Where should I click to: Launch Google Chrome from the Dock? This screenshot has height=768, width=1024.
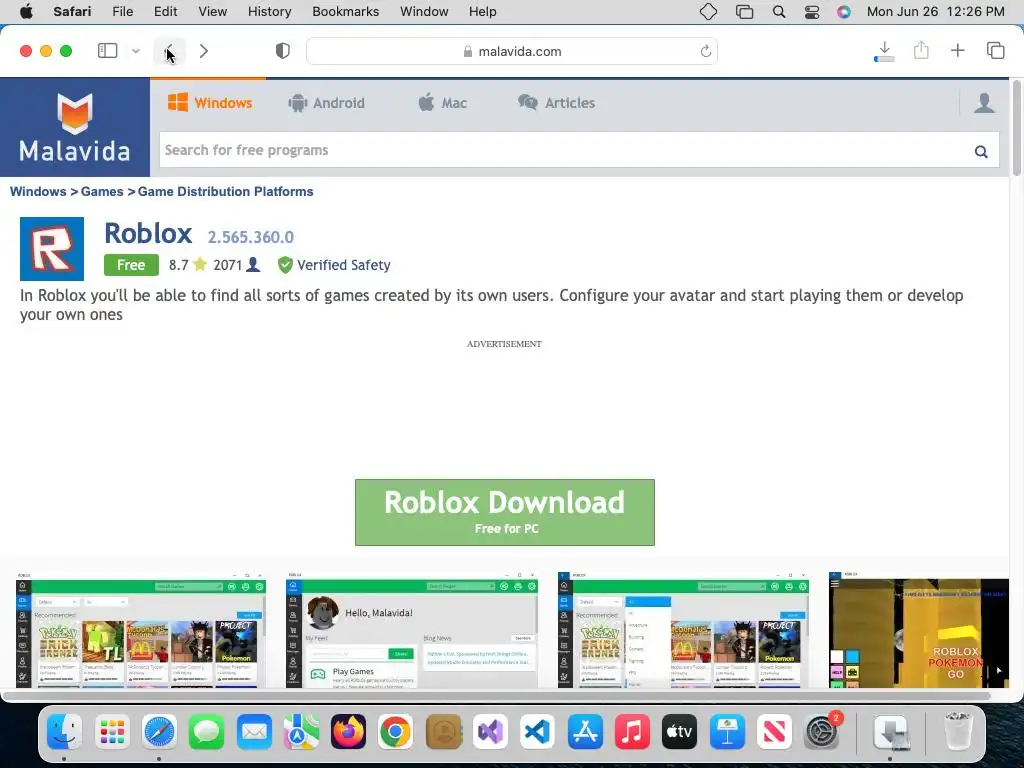pos(396,731)
